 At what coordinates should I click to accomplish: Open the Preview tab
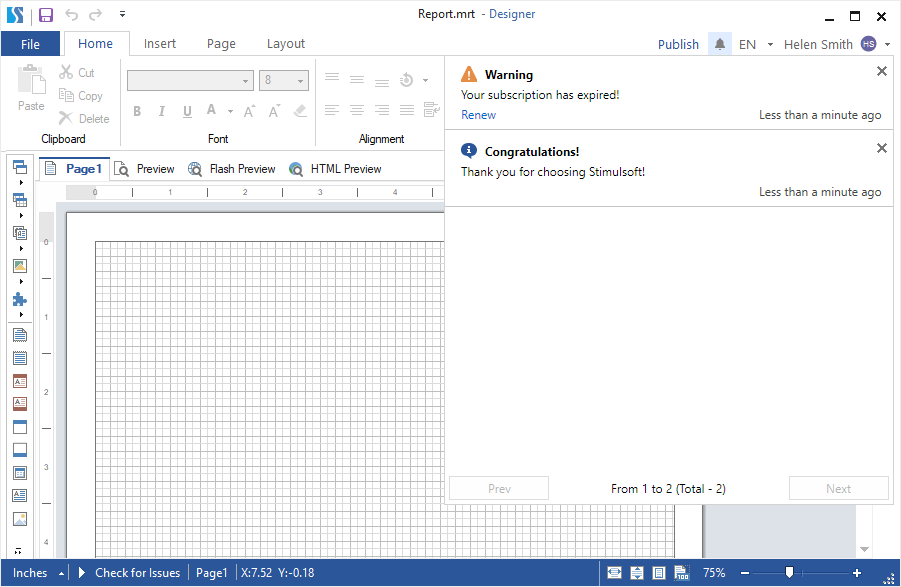(144, 169)
